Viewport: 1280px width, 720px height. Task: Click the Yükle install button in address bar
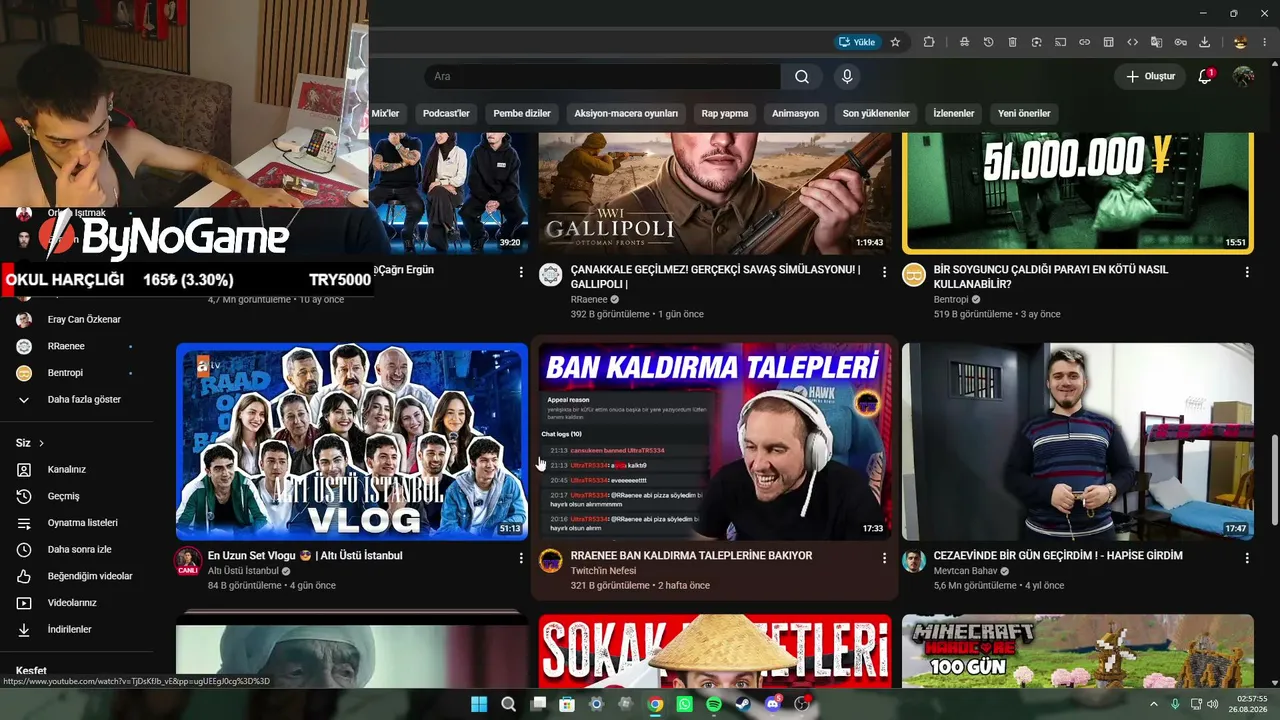[858, 42]
